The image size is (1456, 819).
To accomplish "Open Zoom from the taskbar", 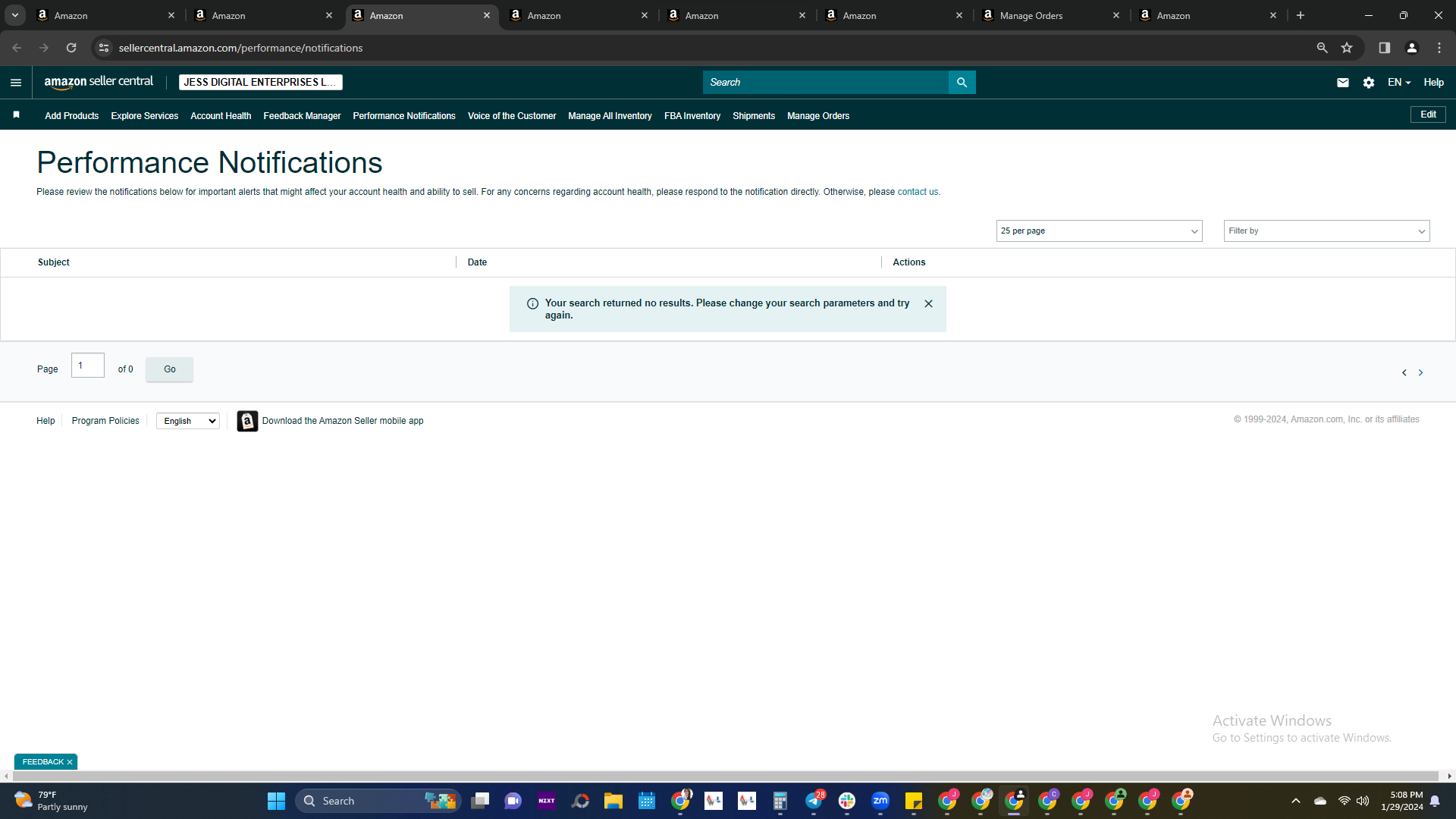I will pos(880,801).
